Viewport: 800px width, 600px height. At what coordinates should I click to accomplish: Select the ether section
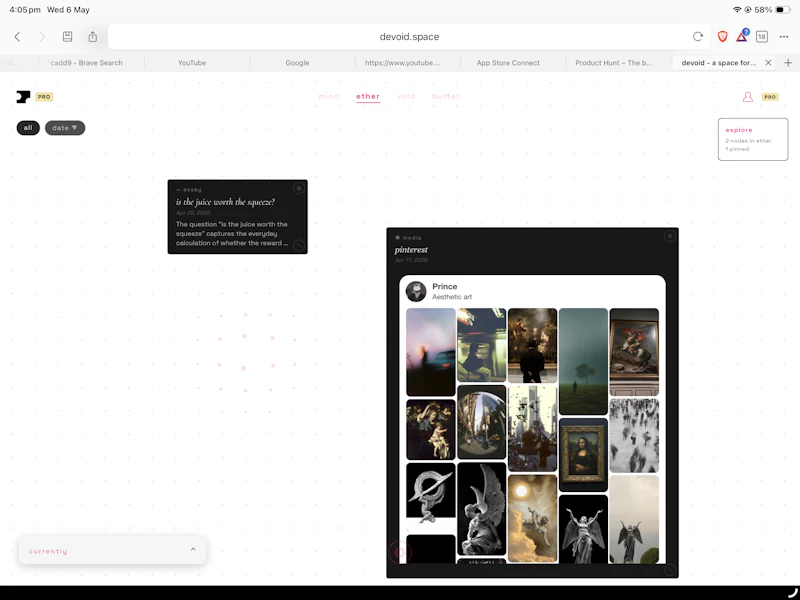pyautogui.click(x=368, y=96)
